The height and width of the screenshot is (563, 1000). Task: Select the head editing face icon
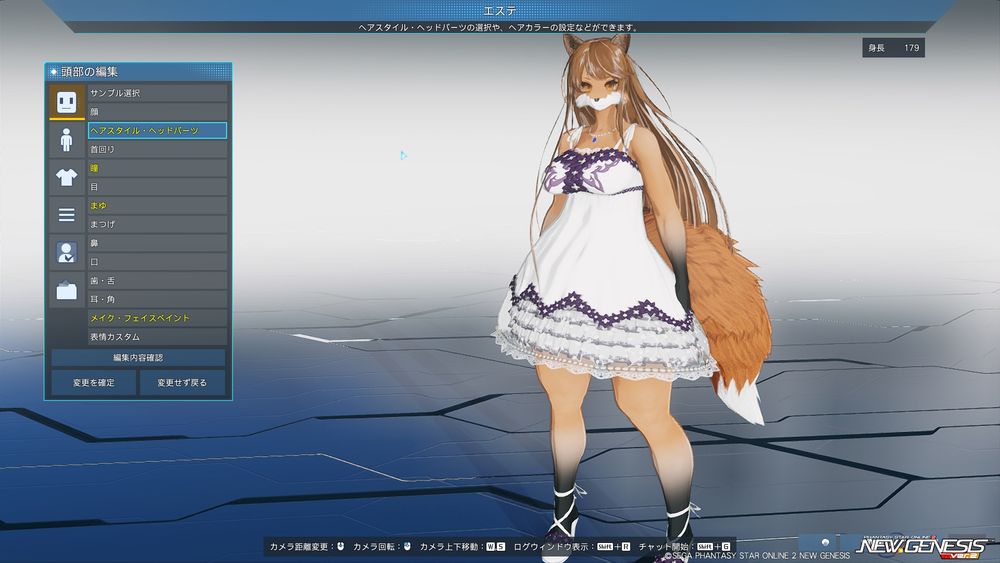[67, 102]
